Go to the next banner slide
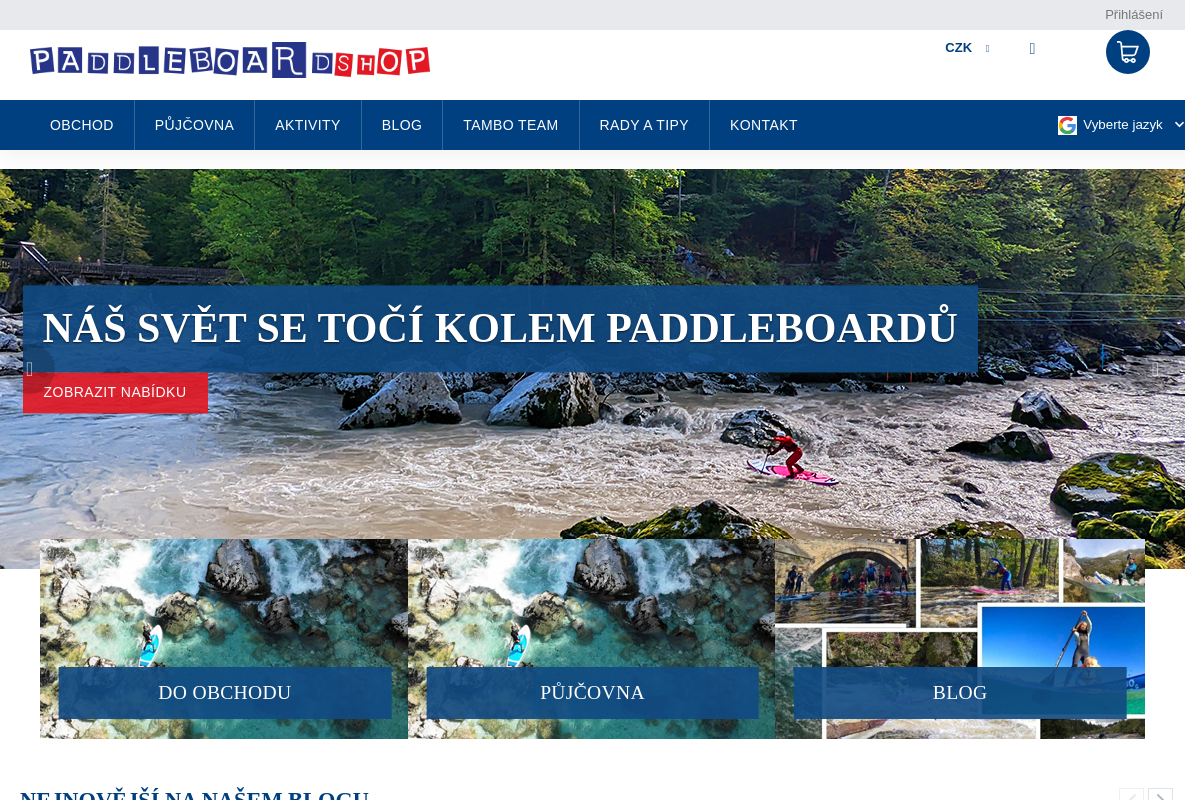Screen dimensions: 1200x800 click(x=1156, y=368)
